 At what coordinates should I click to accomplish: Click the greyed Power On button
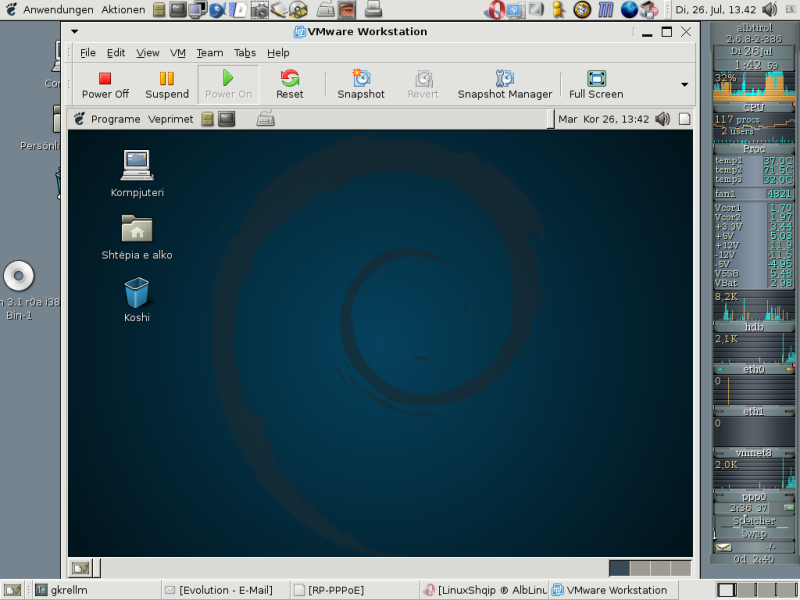point(228,85)
